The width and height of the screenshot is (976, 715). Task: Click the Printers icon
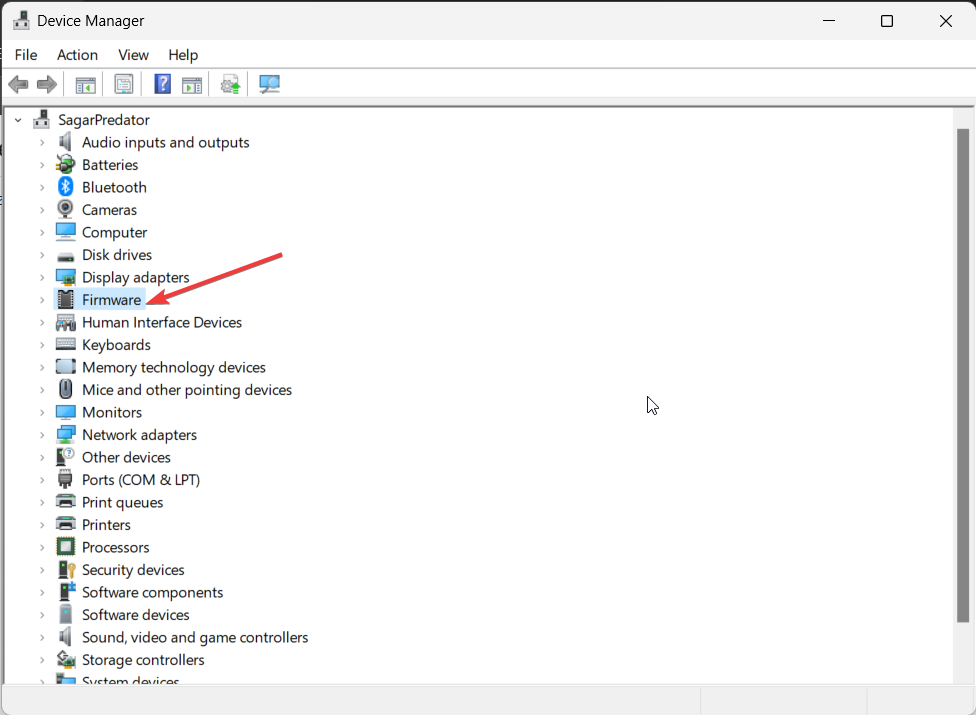coord(65,524)
